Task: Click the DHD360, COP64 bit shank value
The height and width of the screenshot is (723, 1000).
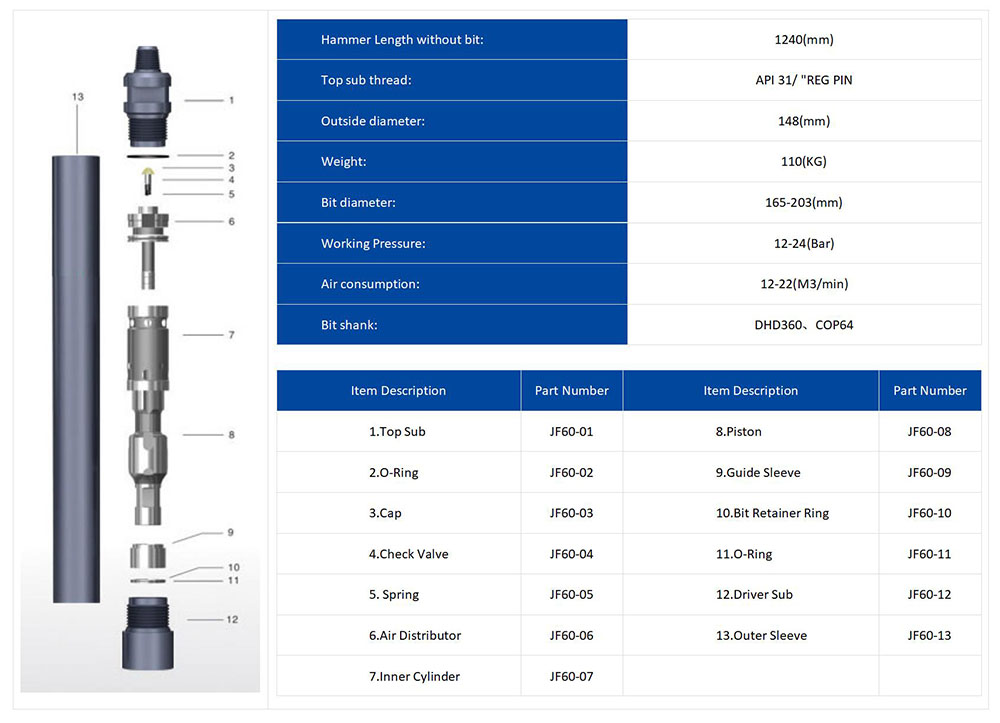Action: tap(803, 325)
